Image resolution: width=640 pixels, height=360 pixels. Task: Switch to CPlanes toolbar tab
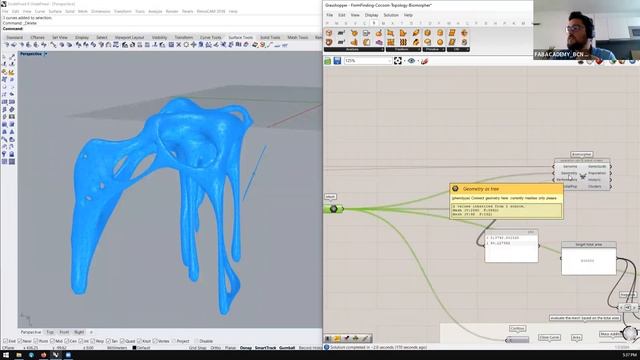(38, 38)
